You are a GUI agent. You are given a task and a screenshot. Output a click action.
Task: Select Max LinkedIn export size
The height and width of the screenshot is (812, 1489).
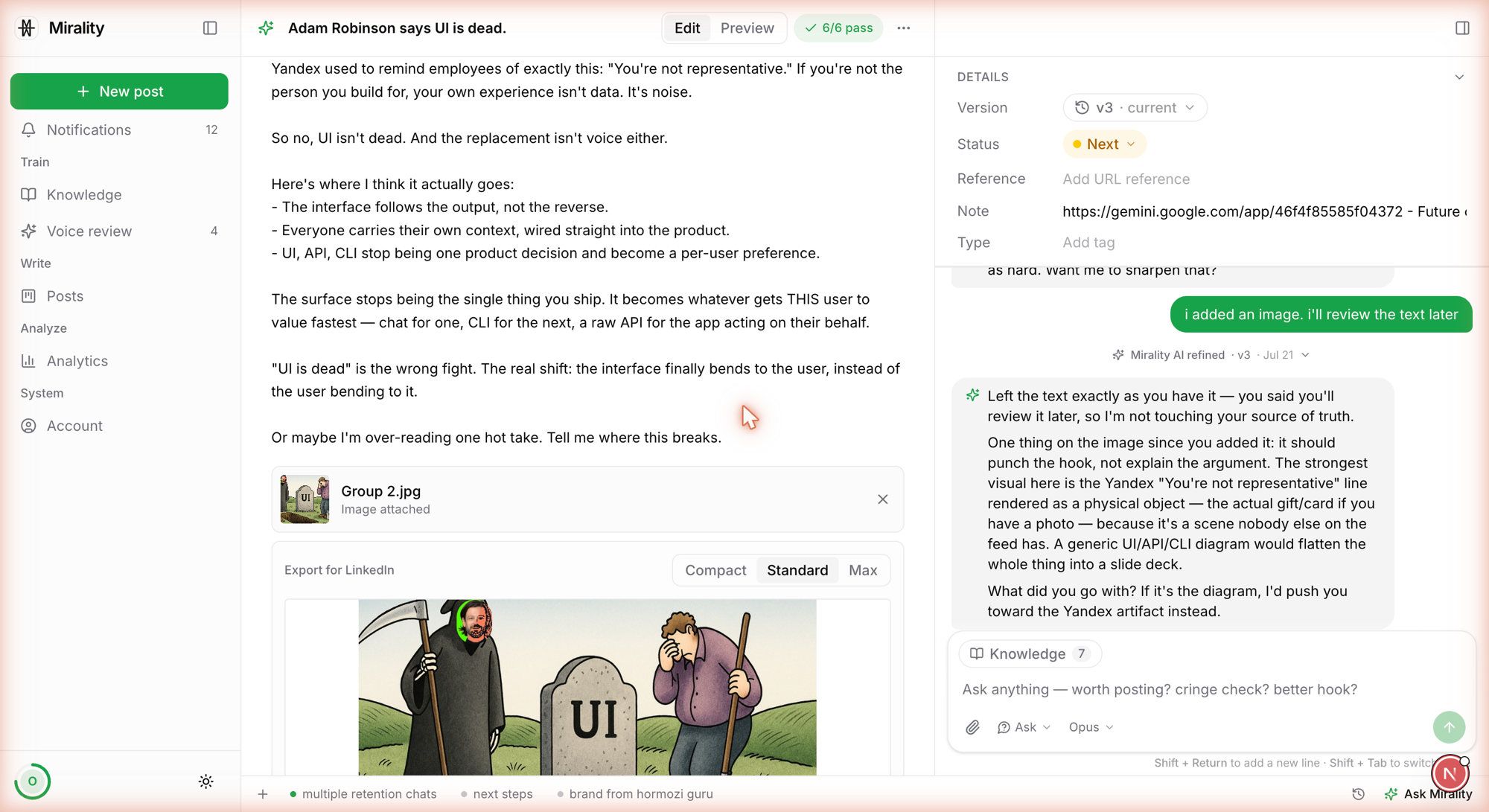pos(863,570)
